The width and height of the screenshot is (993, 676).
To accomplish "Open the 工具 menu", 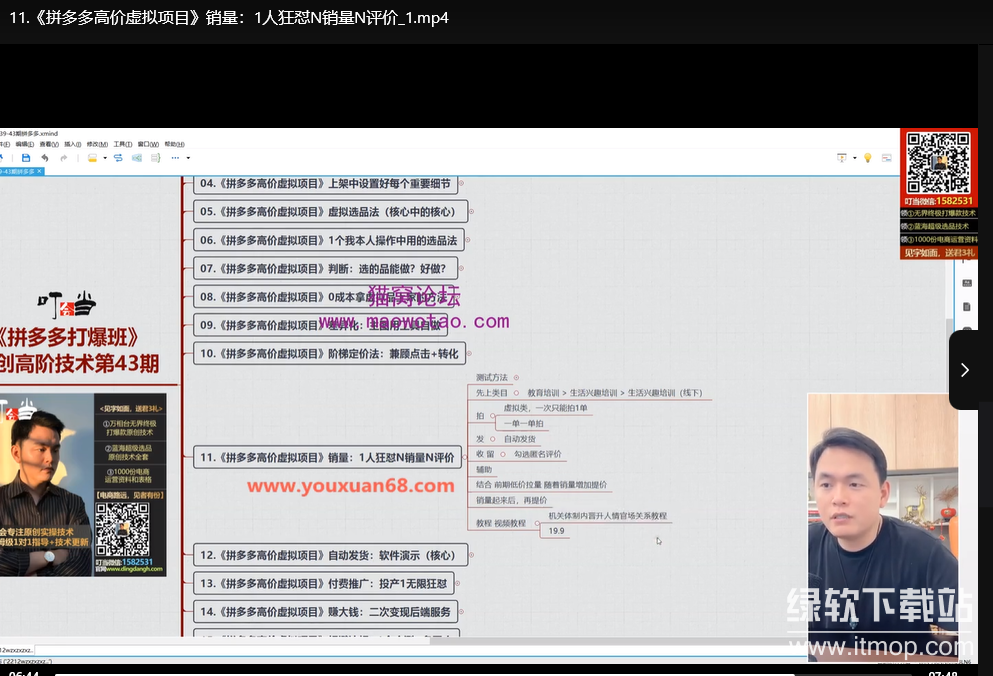I will click(123, 144).
